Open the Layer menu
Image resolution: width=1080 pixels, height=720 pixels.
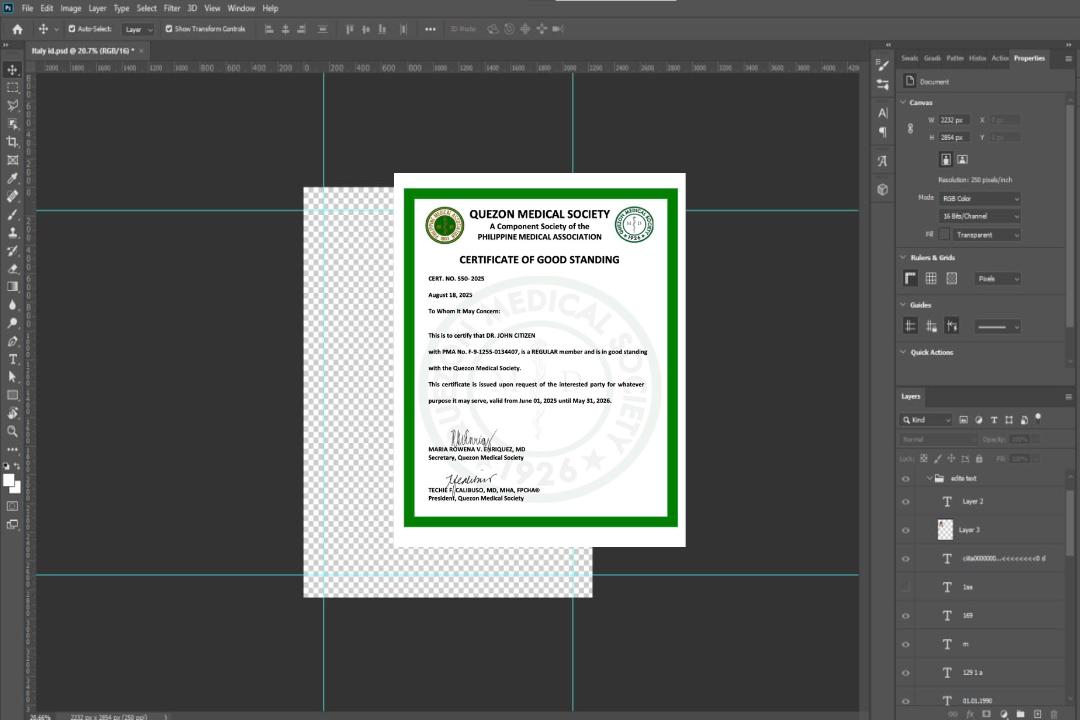click(97, 8)
